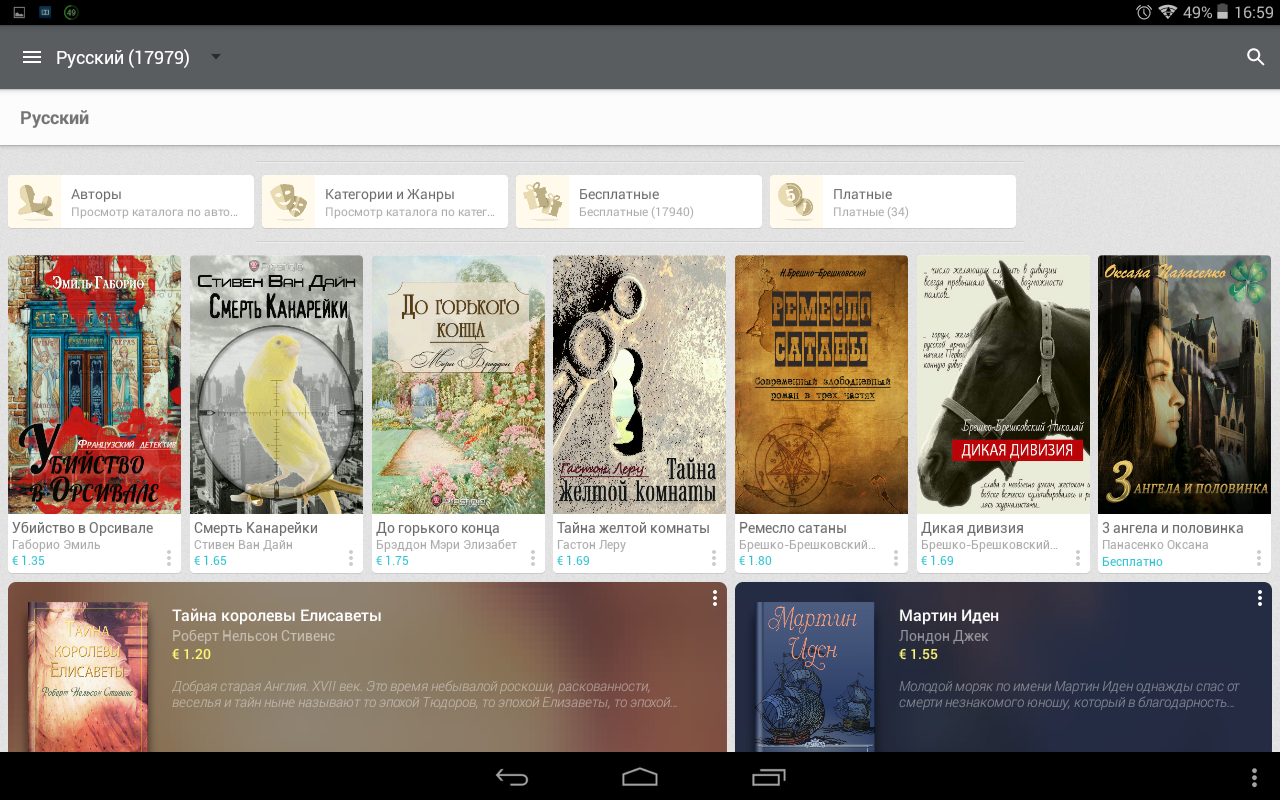
Task: Open Тайна королевы Елисаветы cover thumbnail
Action: [x=88, y=677]
